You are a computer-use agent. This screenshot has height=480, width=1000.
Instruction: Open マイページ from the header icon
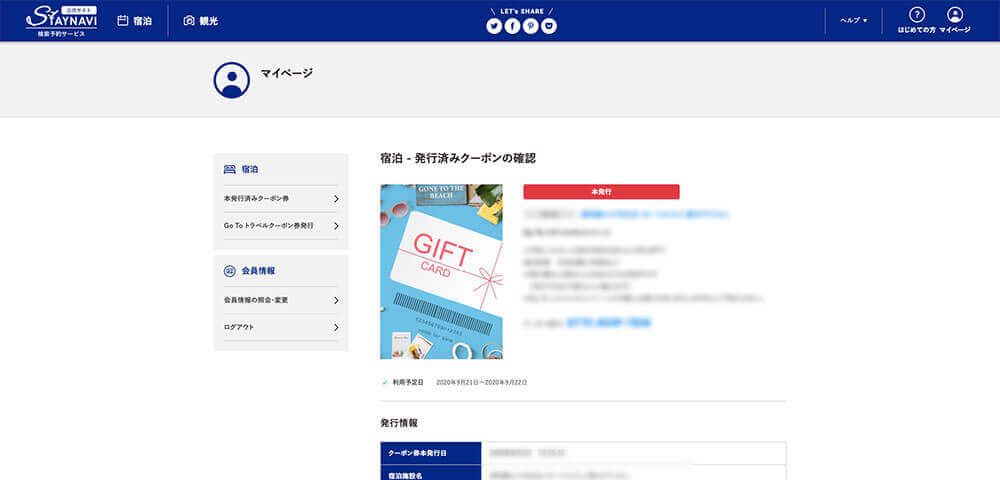955,20
